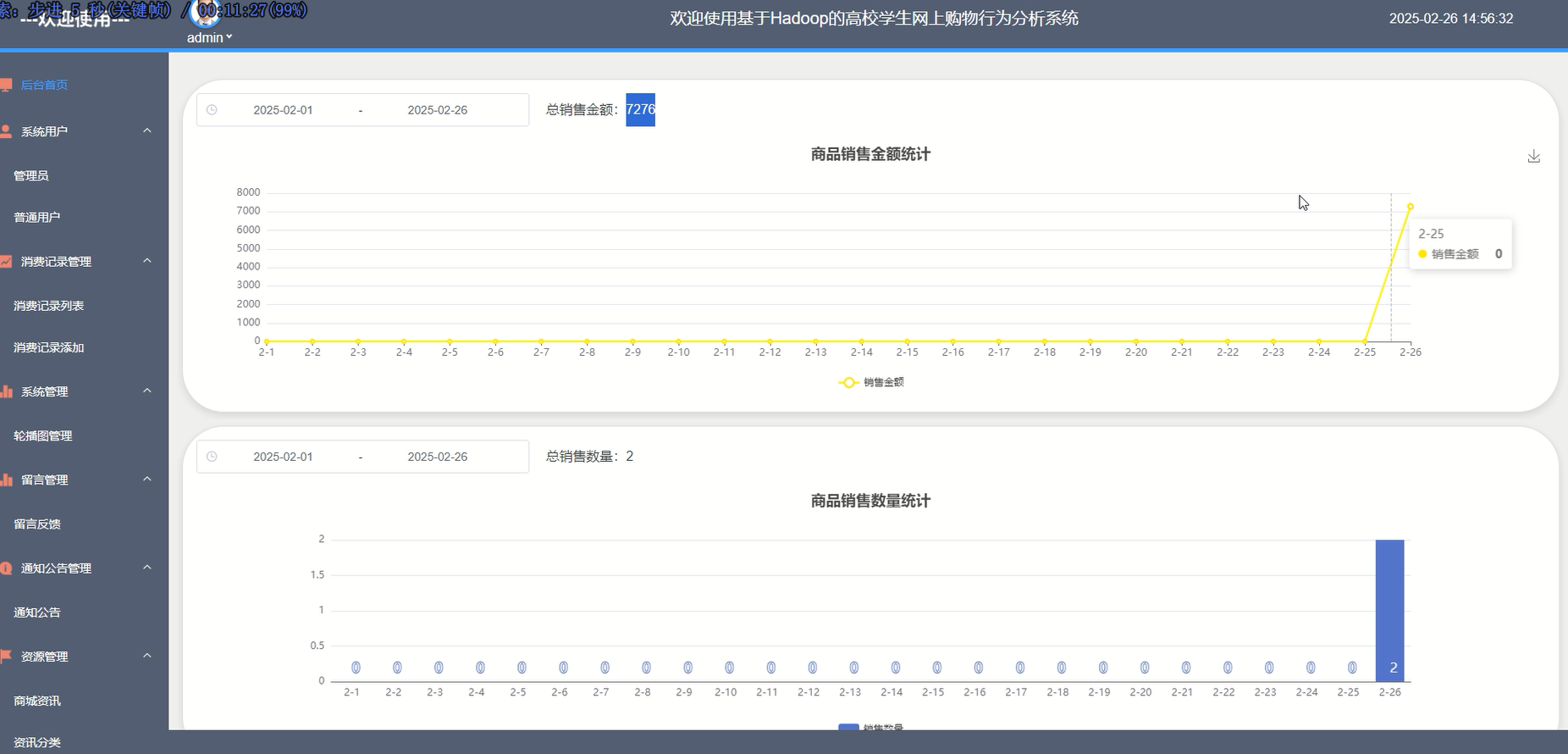Open the admin user dropdown
This screenshot has width=1568, height=754.
pos(209,37)
